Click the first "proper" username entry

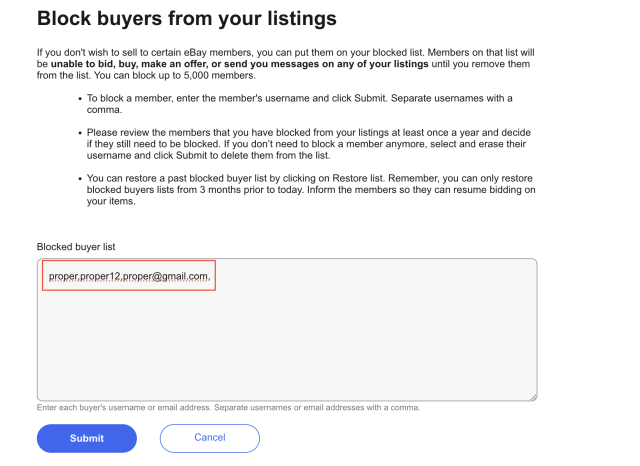point(63,276)
